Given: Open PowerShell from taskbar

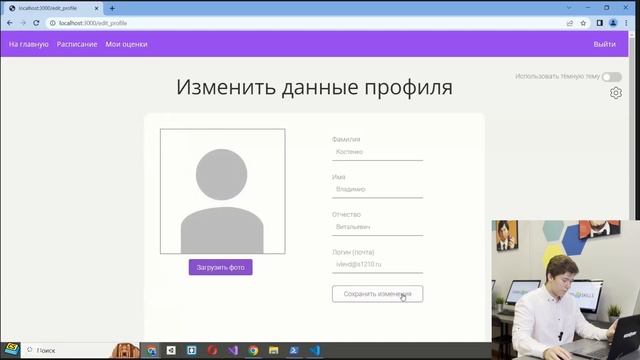Looking at the screenshot, I should [294, 350].
